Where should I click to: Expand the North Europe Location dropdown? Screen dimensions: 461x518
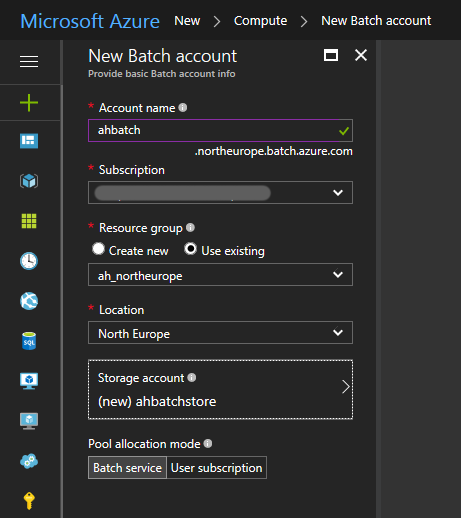click(220, 332)
